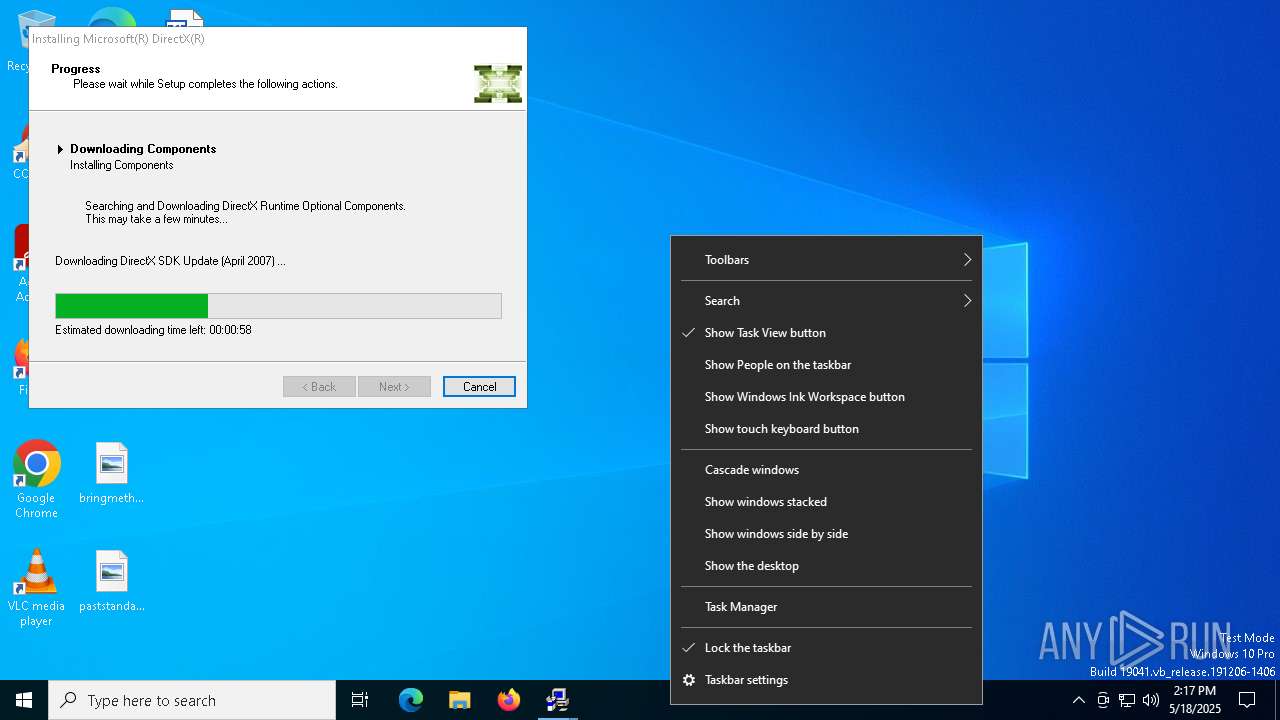The width and height of the screenshot is (1280, 720).
Task: Enable Show Windows Ink Workspace button
Action: (x=827, y=397)
